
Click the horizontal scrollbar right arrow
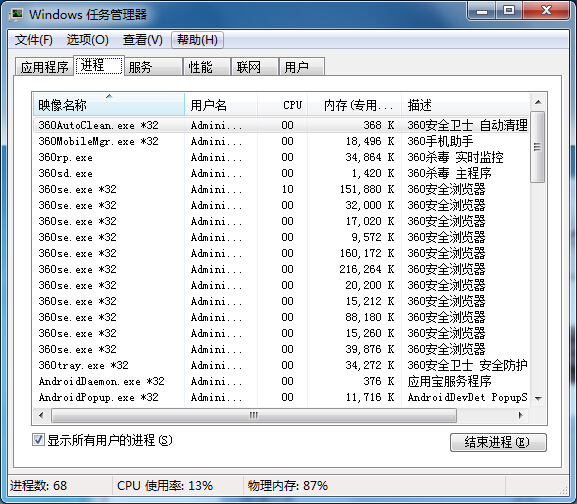[x=520, y=415]
